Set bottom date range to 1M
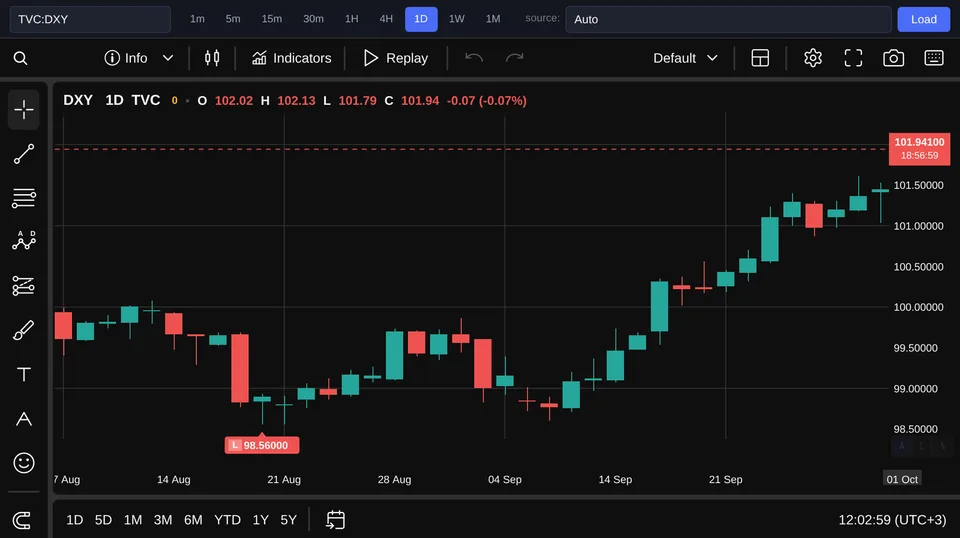This screenshot has height=538, width=960. pyautogui.click(x=133, y=520)
